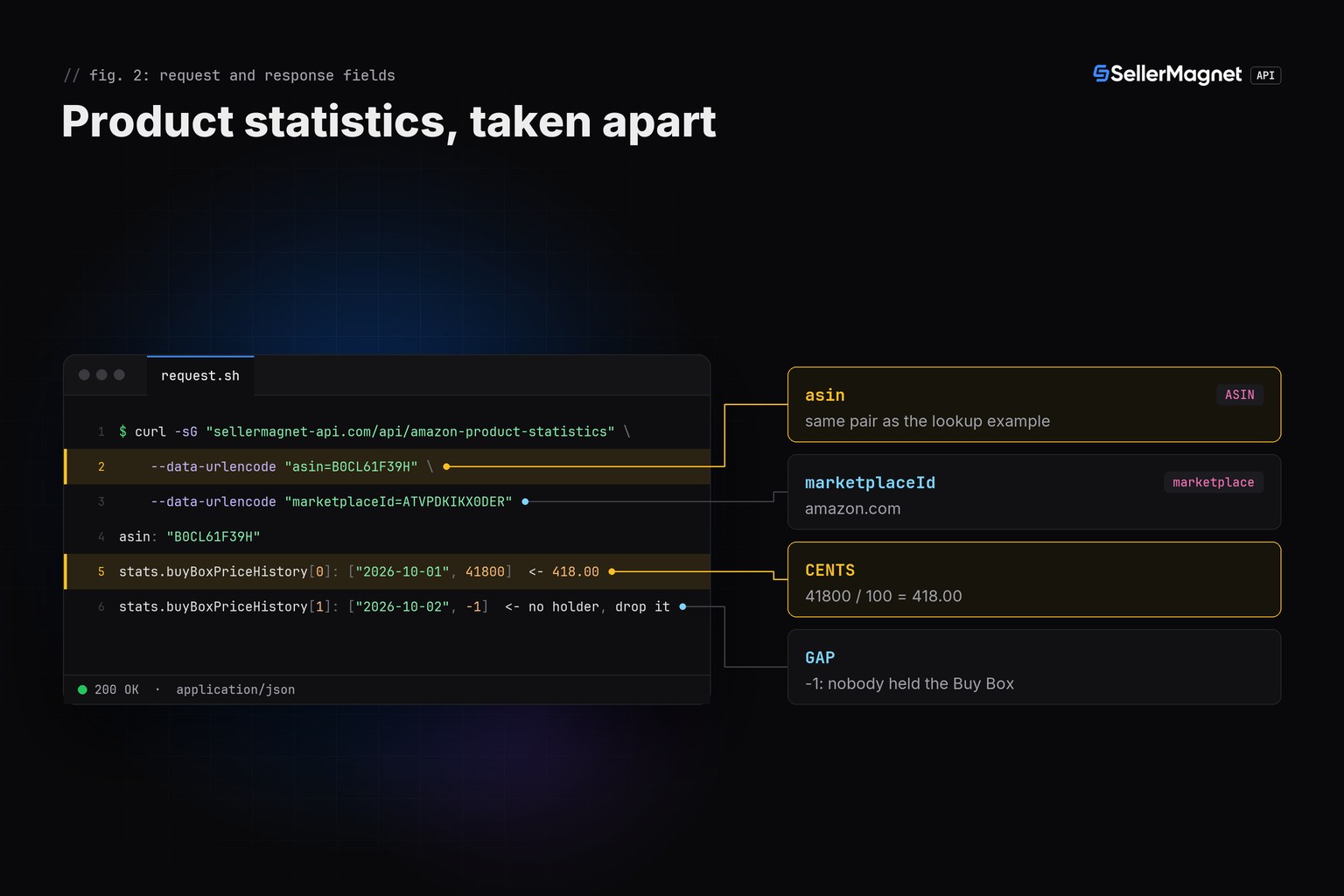Click the "<- no holder, drop it" comment
The image size is (1344, 896).
pyautogui.click(x=587, y=606)
